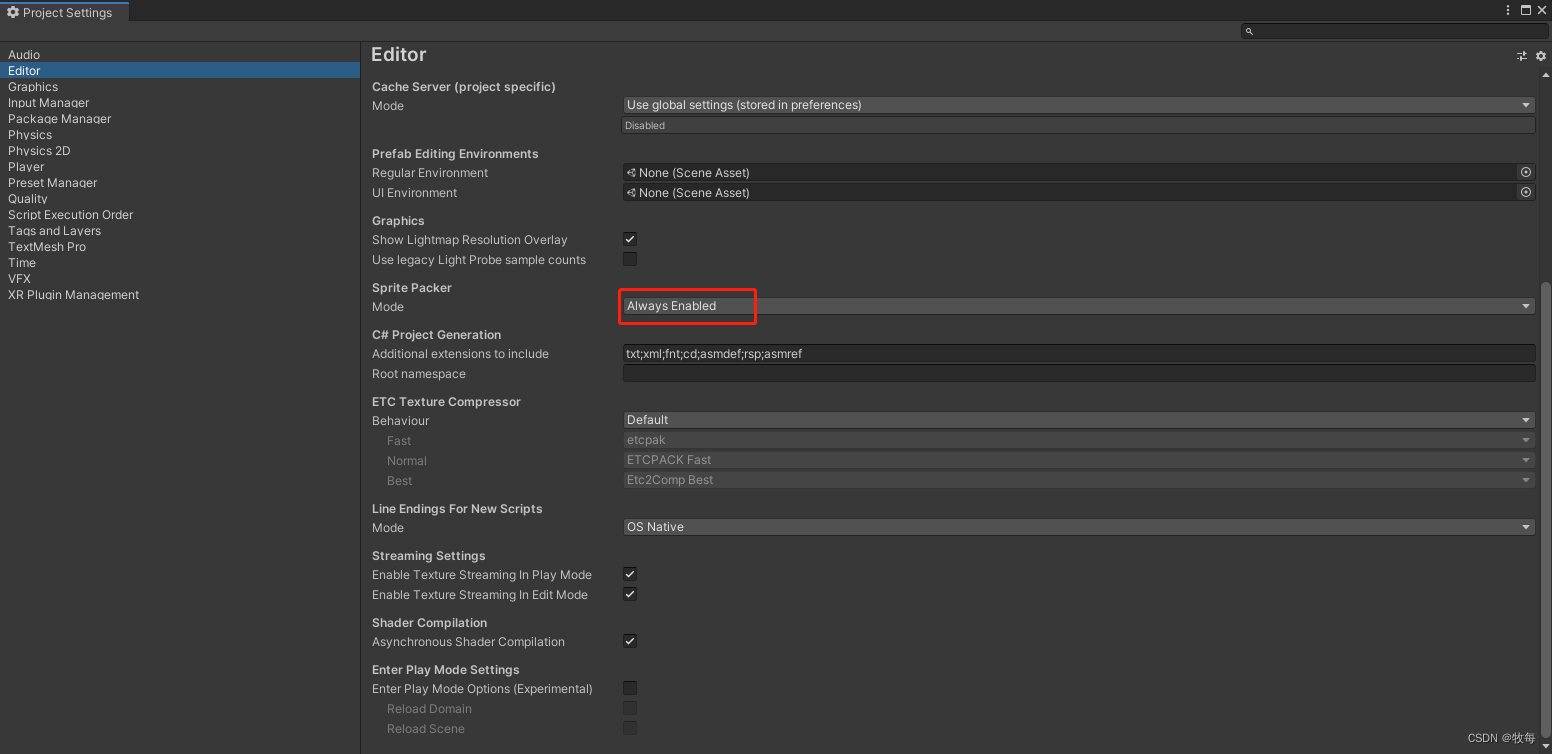
Task: Open Player settings category
Action: (x=26, y=167)
